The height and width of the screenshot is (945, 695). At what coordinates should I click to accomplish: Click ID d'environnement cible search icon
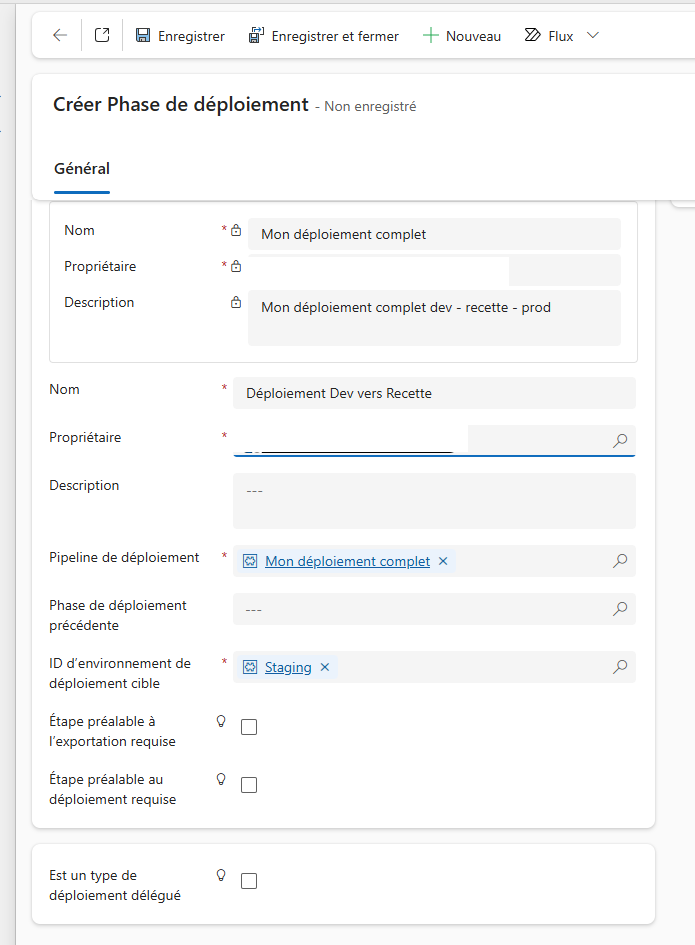point(620,667)
